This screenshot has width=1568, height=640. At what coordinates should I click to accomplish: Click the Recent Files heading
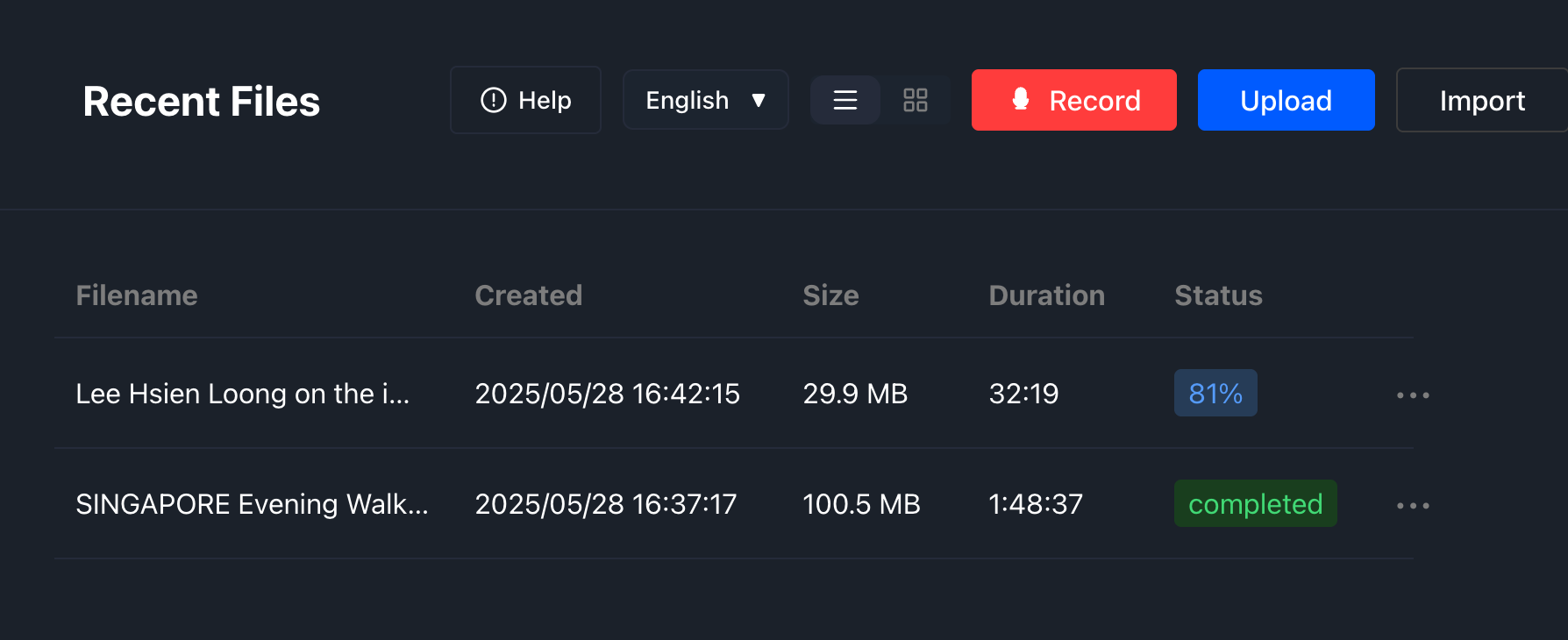(x=202, y=102)
